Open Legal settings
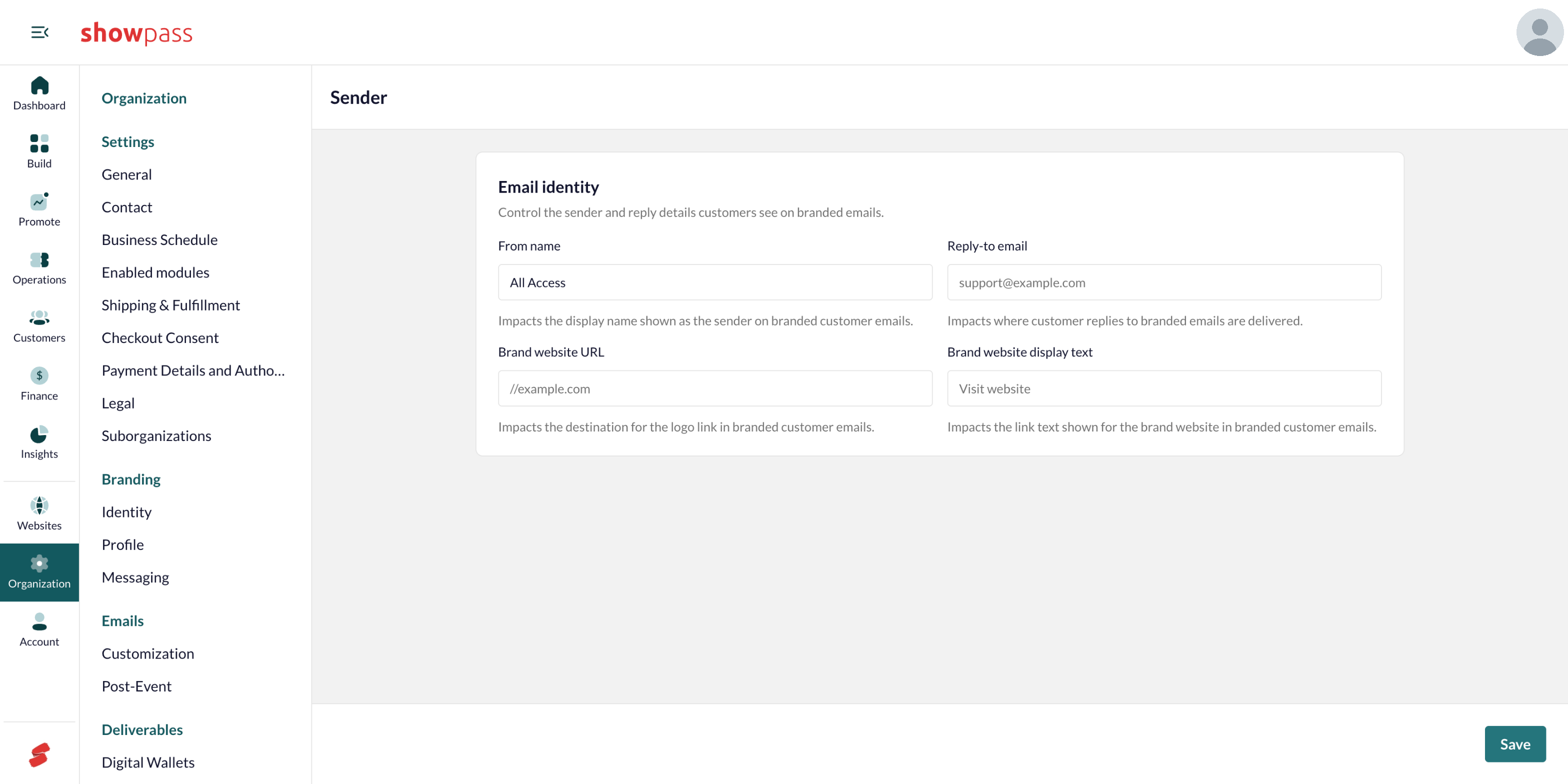 118,403
